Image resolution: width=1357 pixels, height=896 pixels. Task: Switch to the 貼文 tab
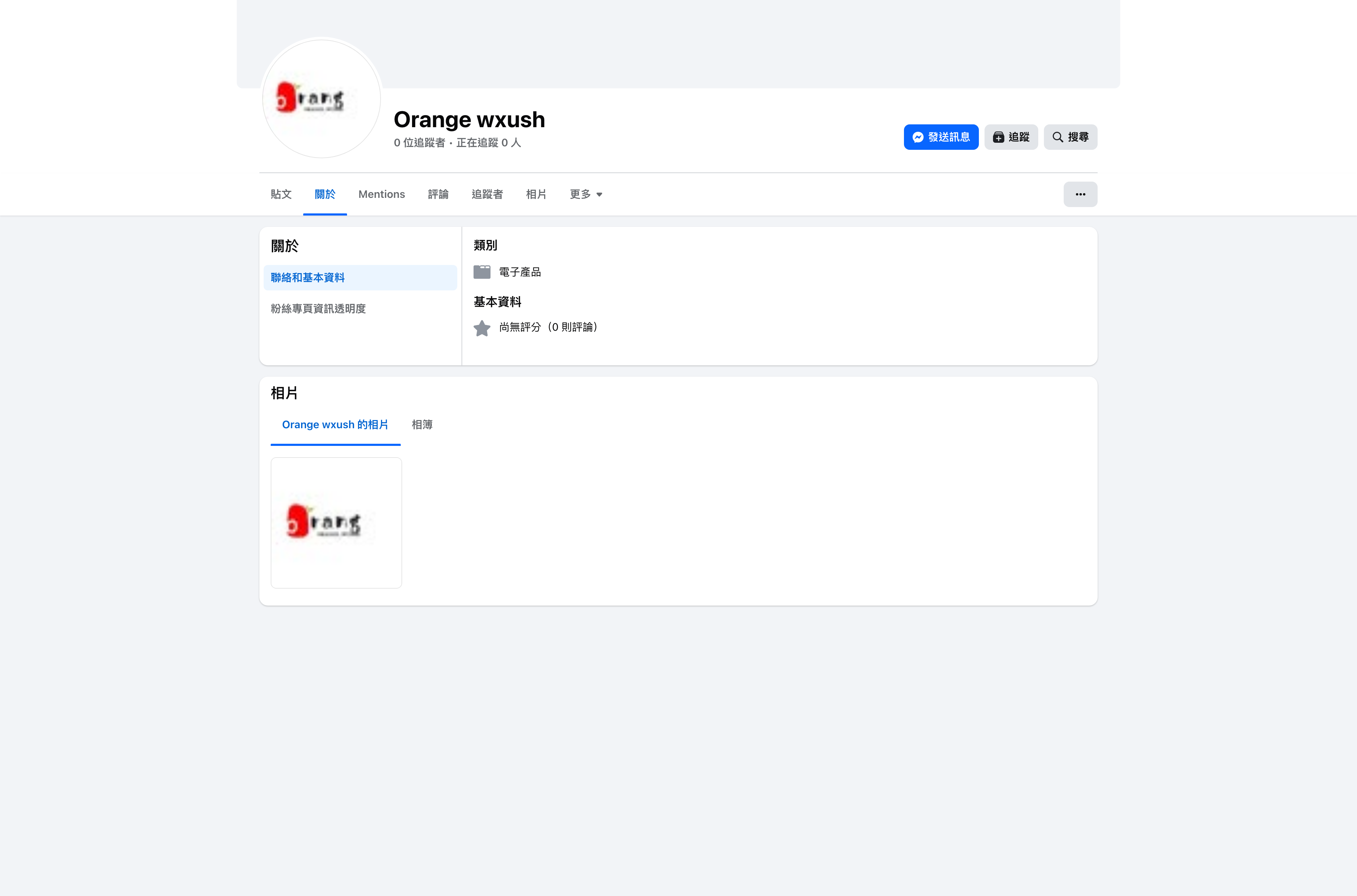(281, 194)
